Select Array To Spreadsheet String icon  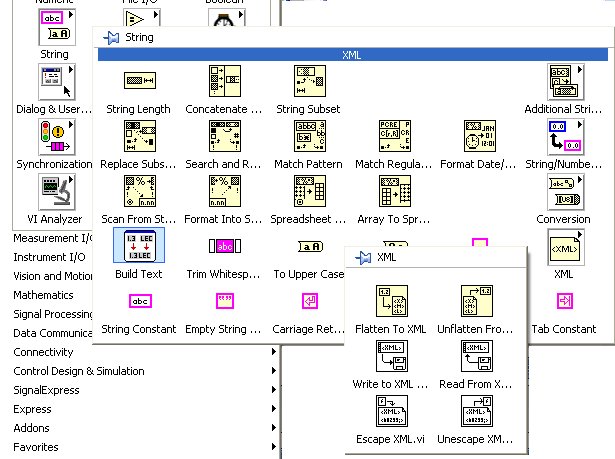395,191
